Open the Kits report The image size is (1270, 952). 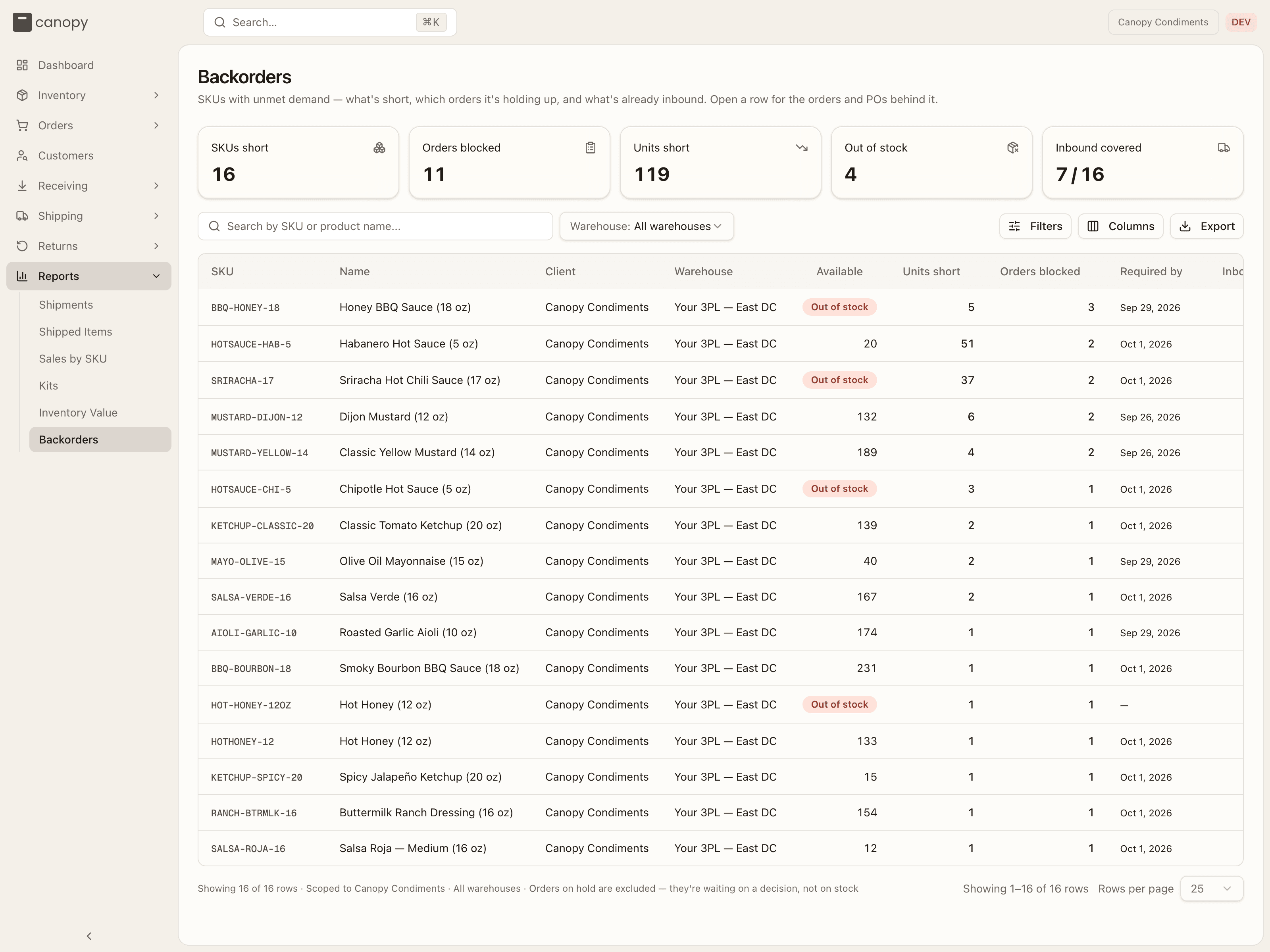[x=100, y=386]
